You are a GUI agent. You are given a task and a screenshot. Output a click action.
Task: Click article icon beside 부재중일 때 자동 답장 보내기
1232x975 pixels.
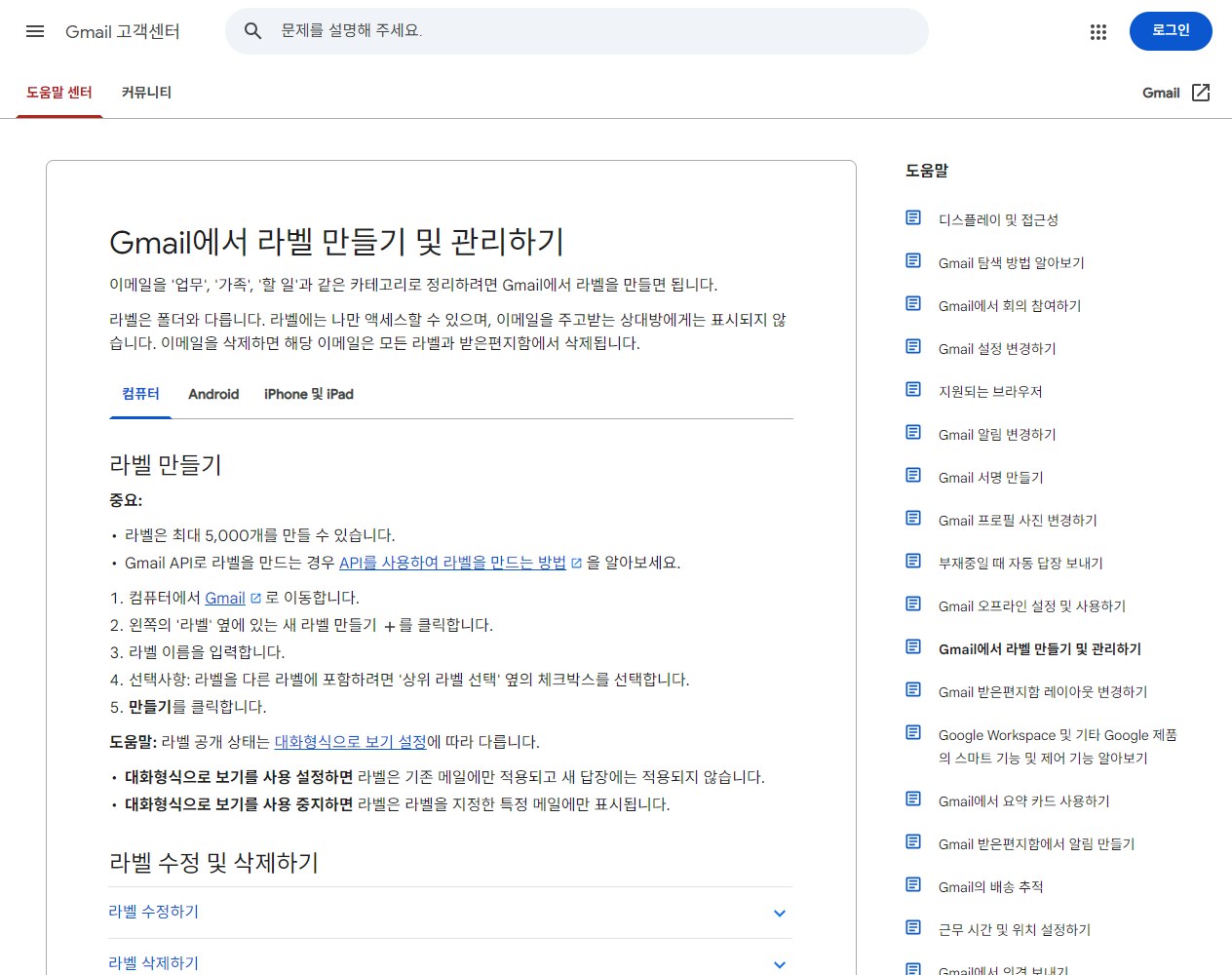tap(913, 561)
